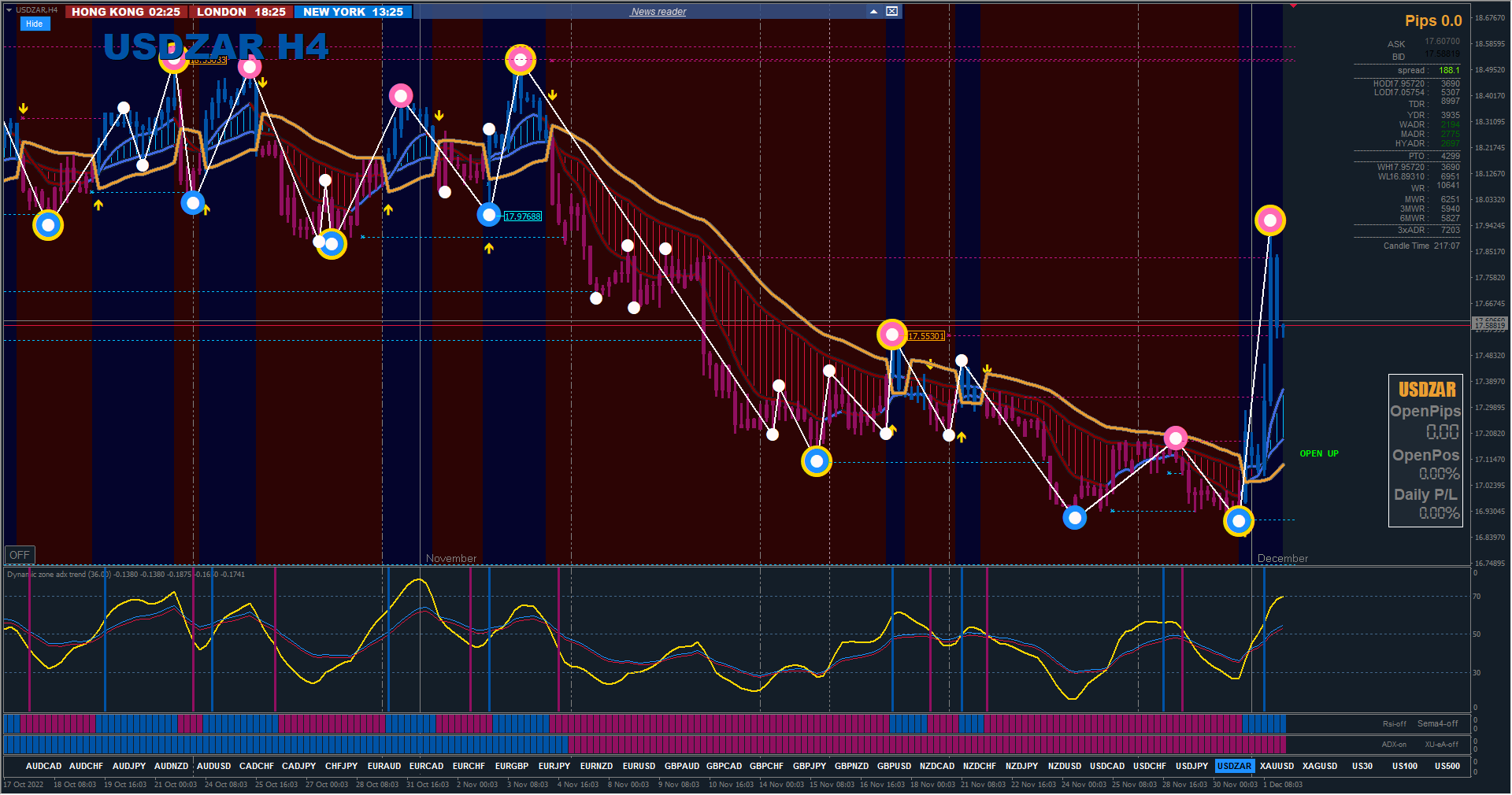Image resolution: width=1512 pixels, height=795 pixels.
Task: Click the London 18:25 session clock
Action: tap(241, 12)
